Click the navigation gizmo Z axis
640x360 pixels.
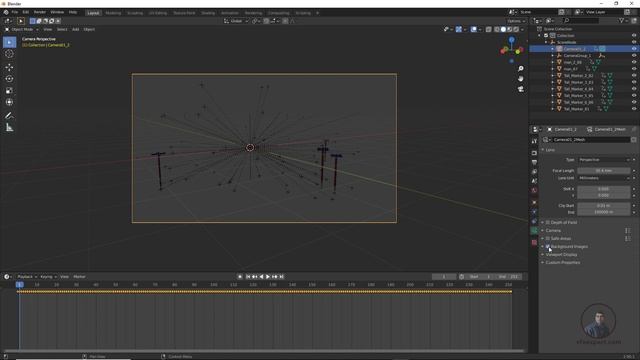511,40
